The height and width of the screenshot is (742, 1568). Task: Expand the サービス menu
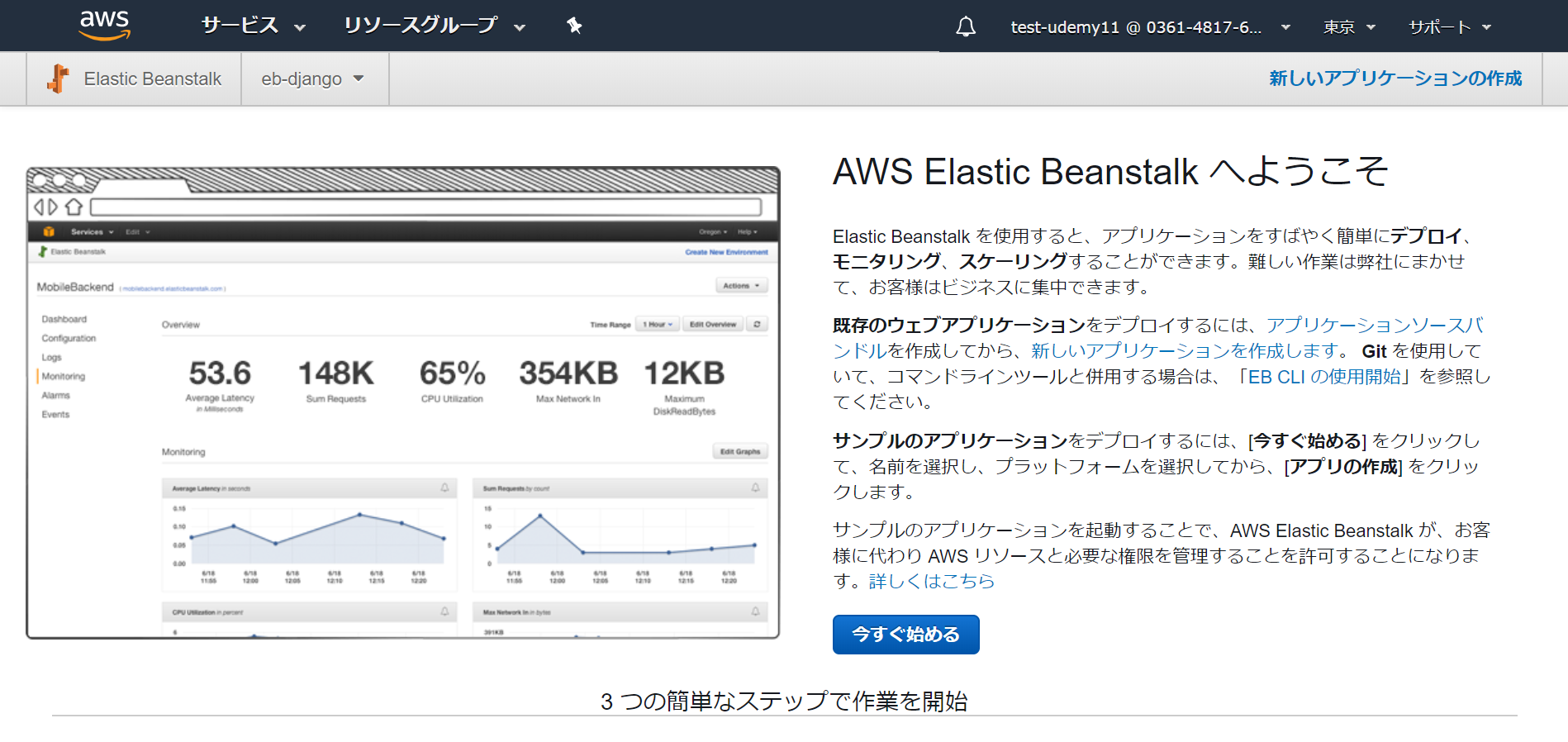(254, 26)
